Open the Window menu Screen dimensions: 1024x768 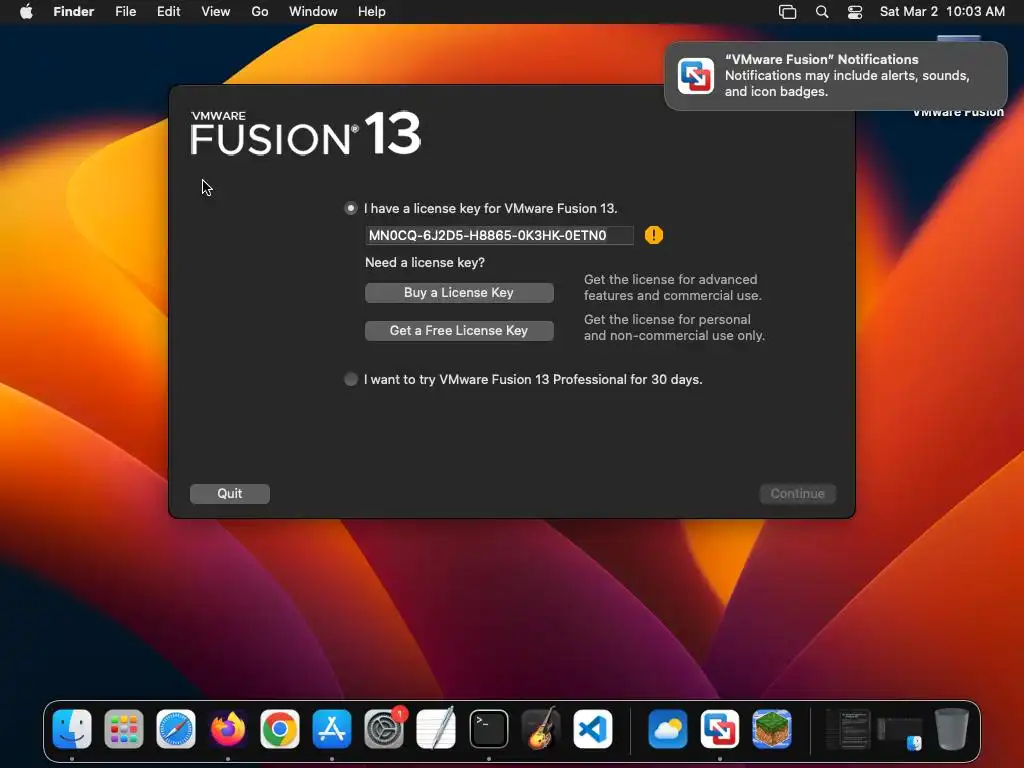coord(313,12)
